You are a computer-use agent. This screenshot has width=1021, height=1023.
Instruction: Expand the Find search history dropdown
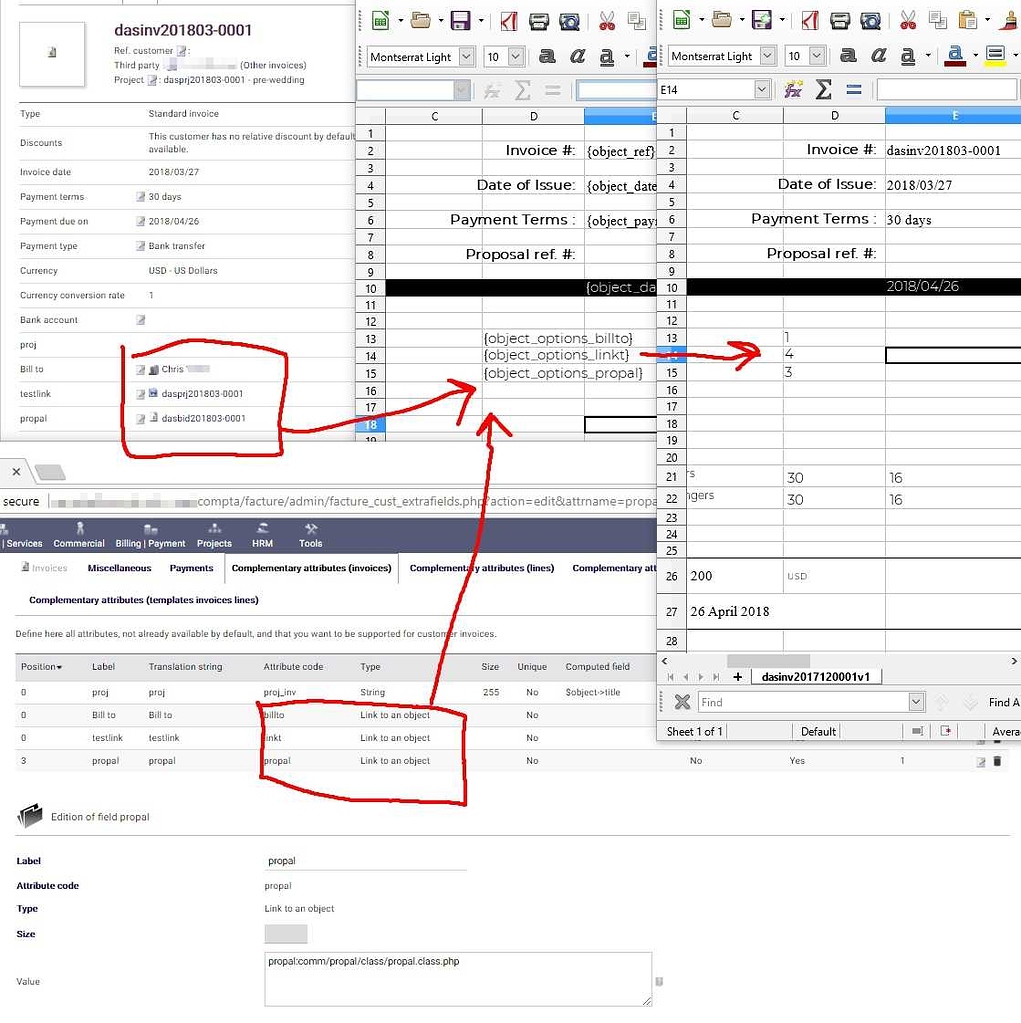tap(917, 701)
